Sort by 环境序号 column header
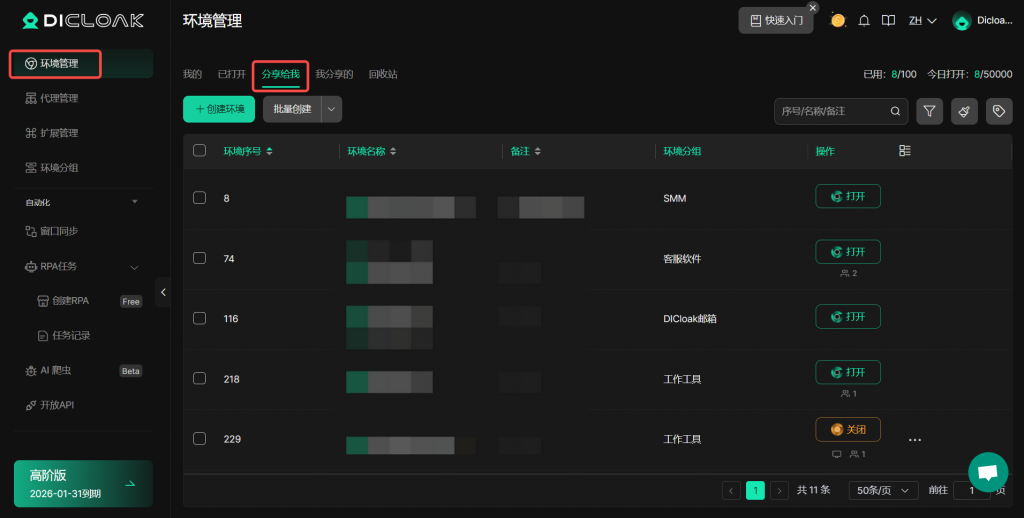This screenshot has height=518, width=1024. click(247, 151)
